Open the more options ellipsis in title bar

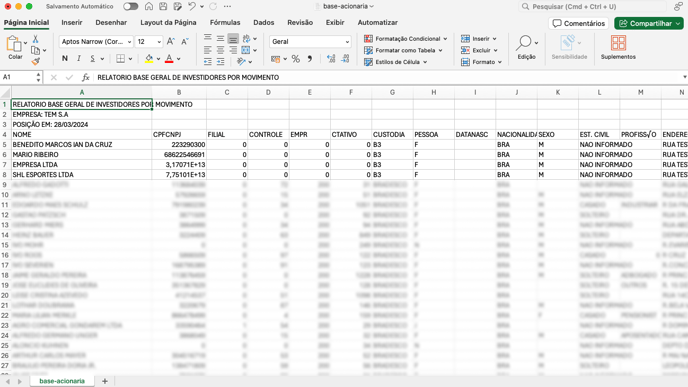click(x=227, y=7)
